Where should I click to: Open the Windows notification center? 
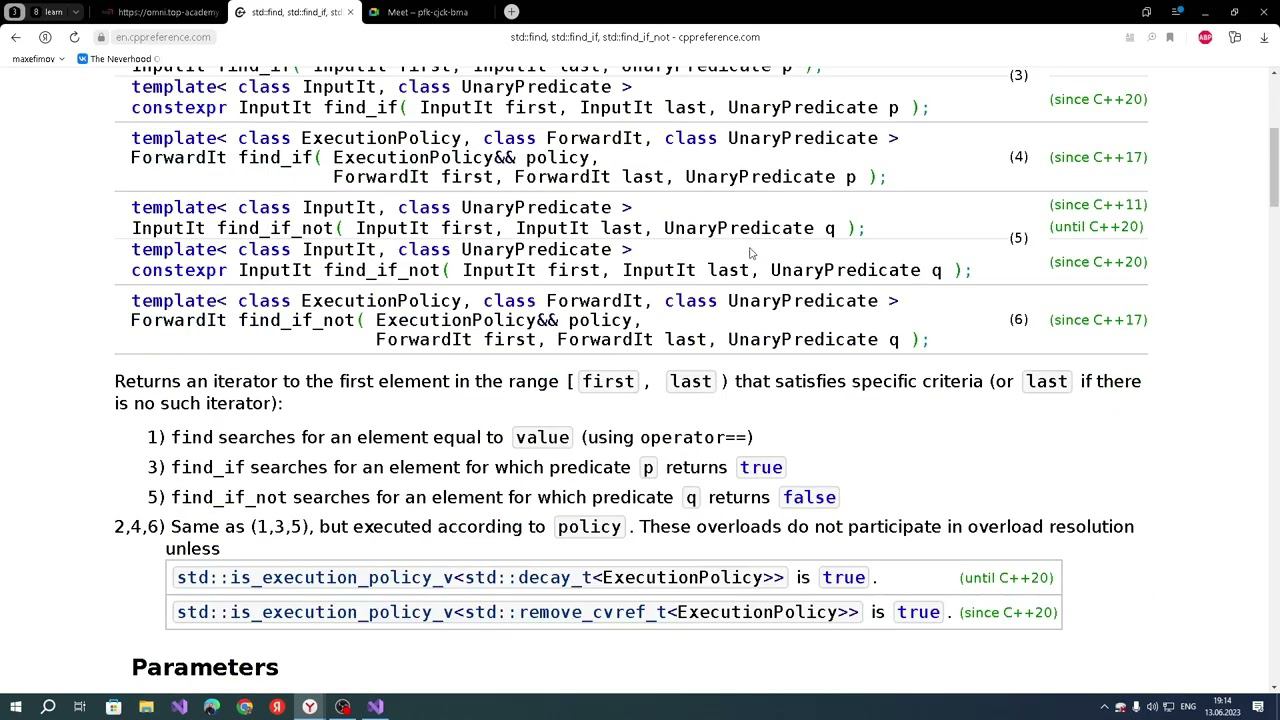pos(1258,707)
